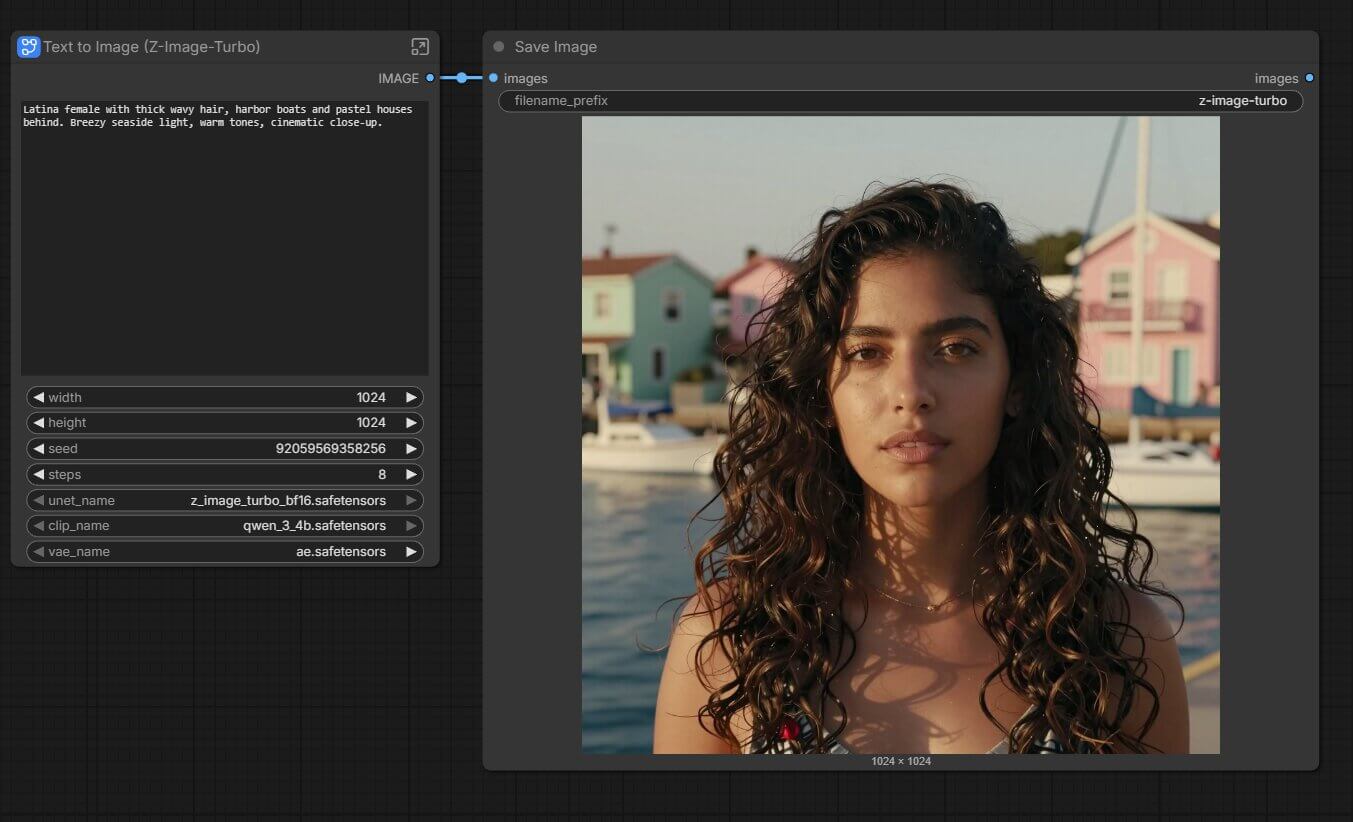Select next vae_name option with right arrow
The height and width of the screenshot is (822, 1353).
pyautogui.click(x=411, y=552)
